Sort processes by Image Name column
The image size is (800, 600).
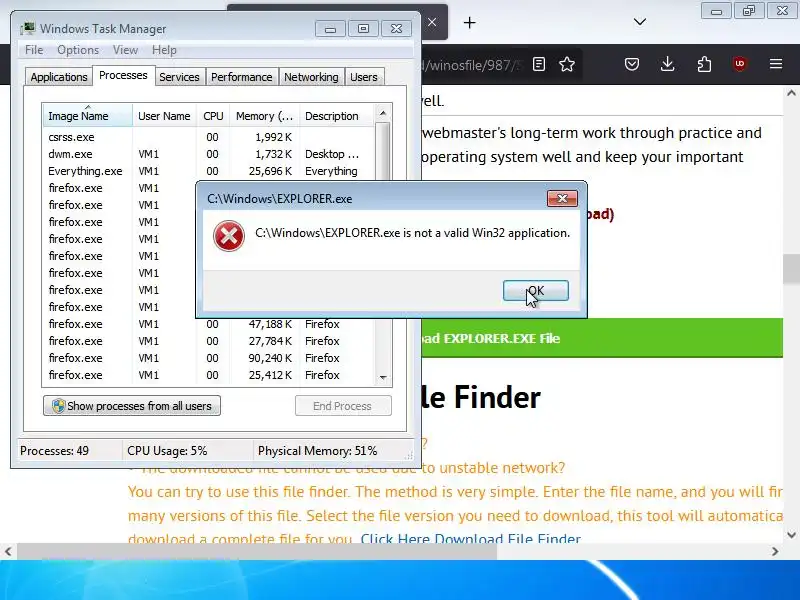click(87, 116)
